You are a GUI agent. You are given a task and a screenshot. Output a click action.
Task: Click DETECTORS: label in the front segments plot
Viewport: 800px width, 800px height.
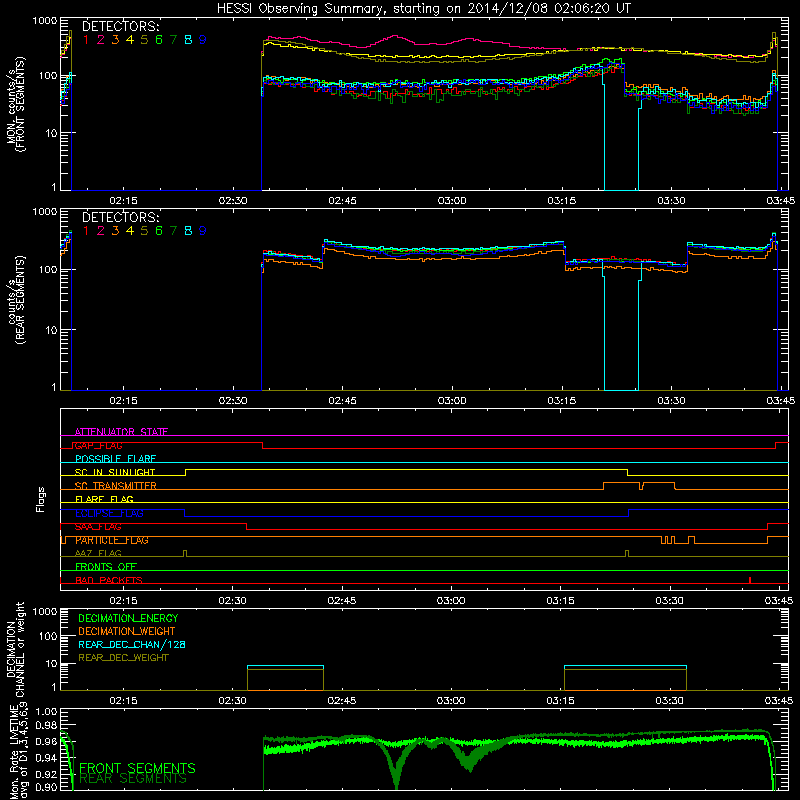click(120, 26)
